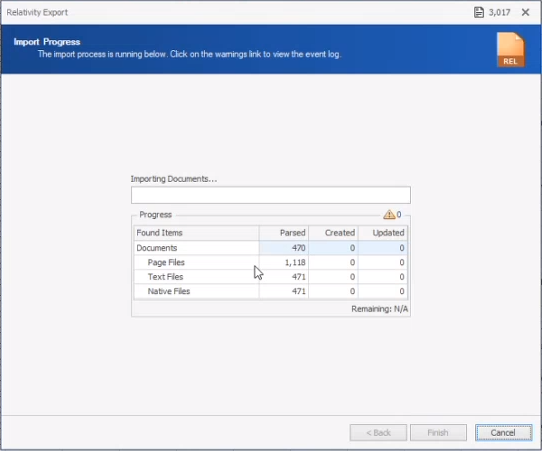The image size is (542, 451).
Task: Click the Finish button
Action: coord(438,433)
